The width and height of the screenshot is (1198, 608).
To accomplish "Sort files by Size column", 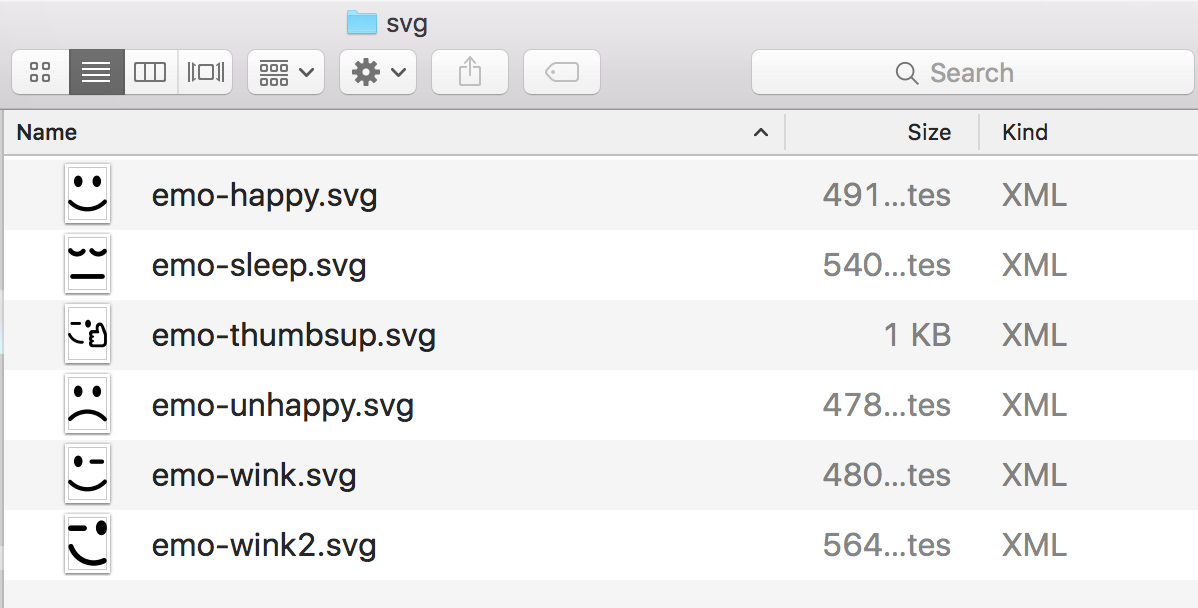I will click(928, 132).
